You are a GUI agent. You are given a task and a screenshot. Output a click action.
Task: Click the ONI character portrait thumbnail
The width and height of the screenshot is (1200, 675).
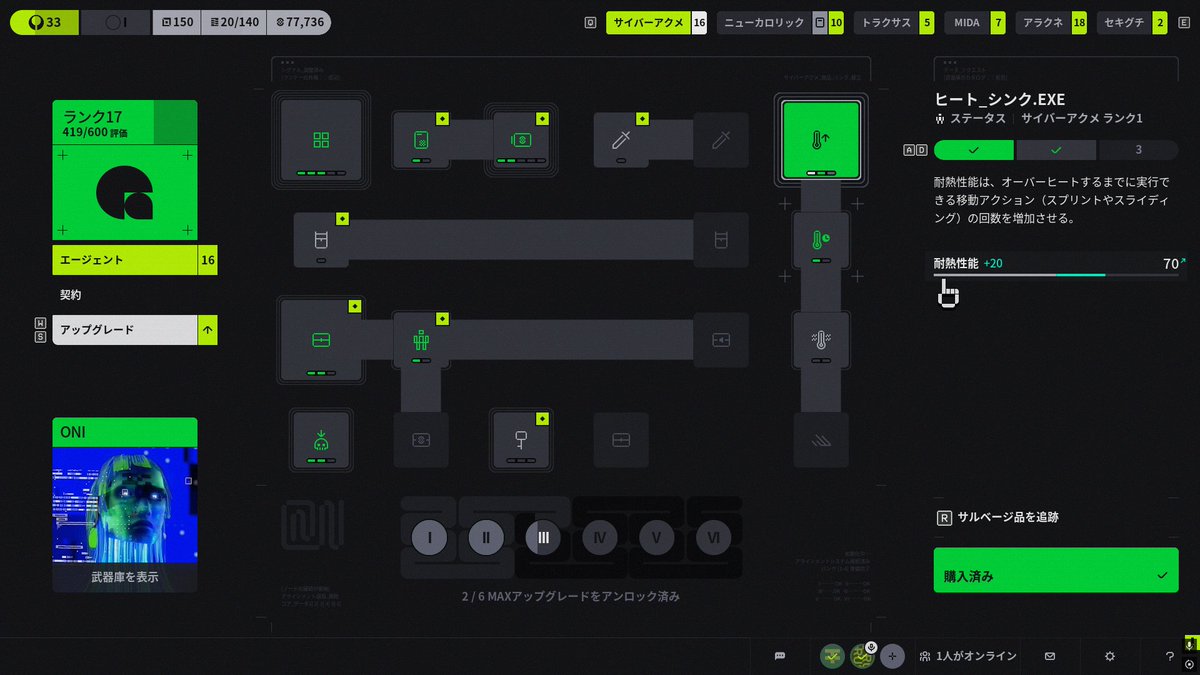click(x=125, y=503)
